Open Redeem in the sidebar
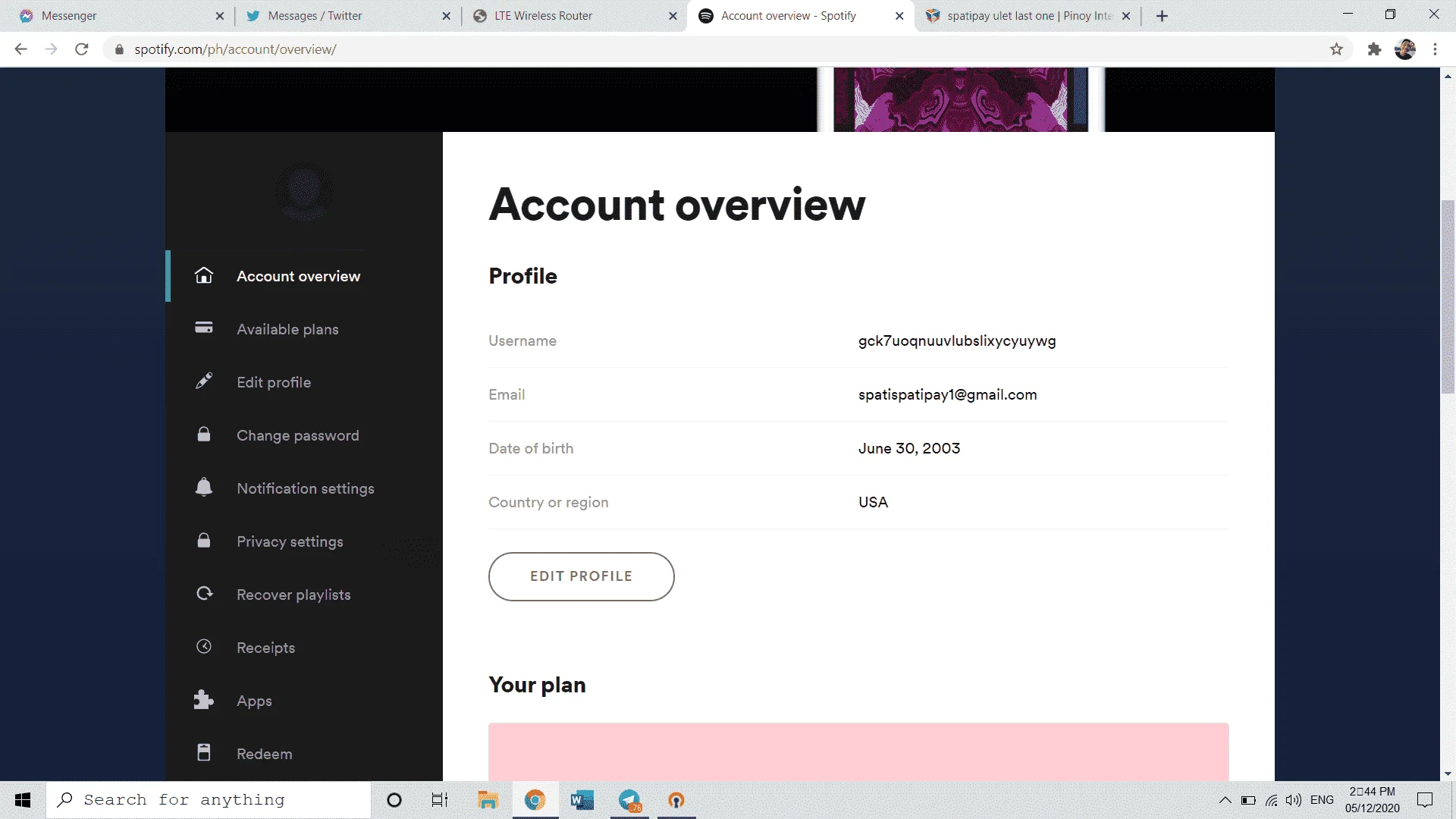 point(264,754)
